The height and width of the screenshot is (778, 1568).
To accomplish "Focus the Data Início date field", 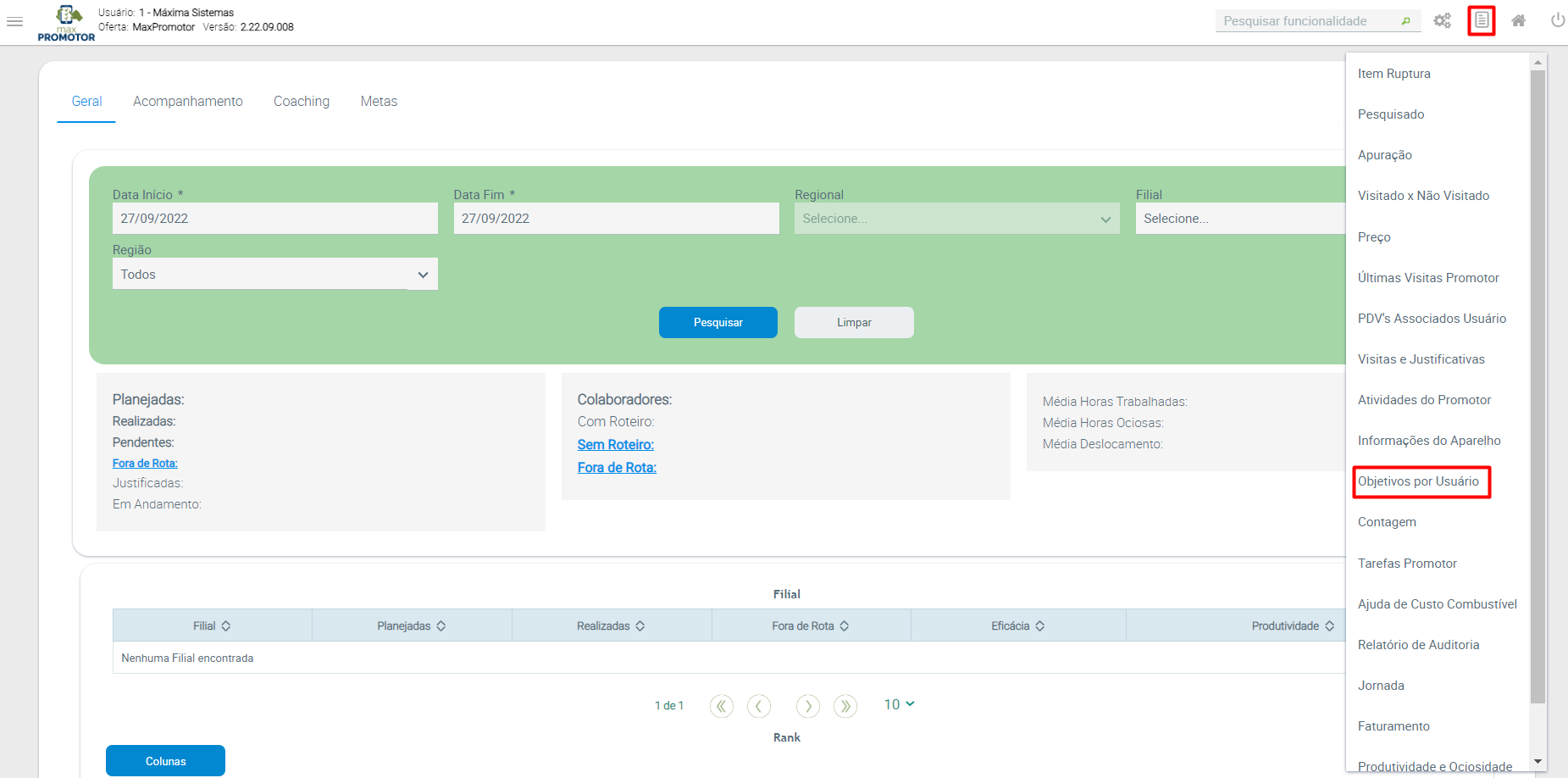I will click(x=275, y=219).
